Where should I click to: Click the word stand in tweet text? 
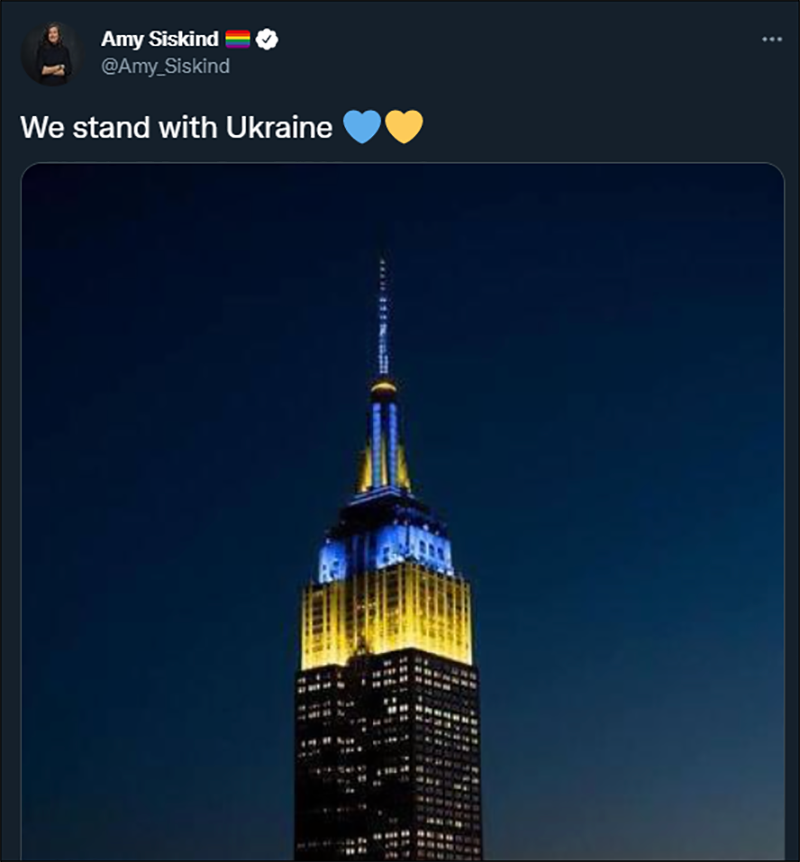pyautogui.click(x=112, y=128)
